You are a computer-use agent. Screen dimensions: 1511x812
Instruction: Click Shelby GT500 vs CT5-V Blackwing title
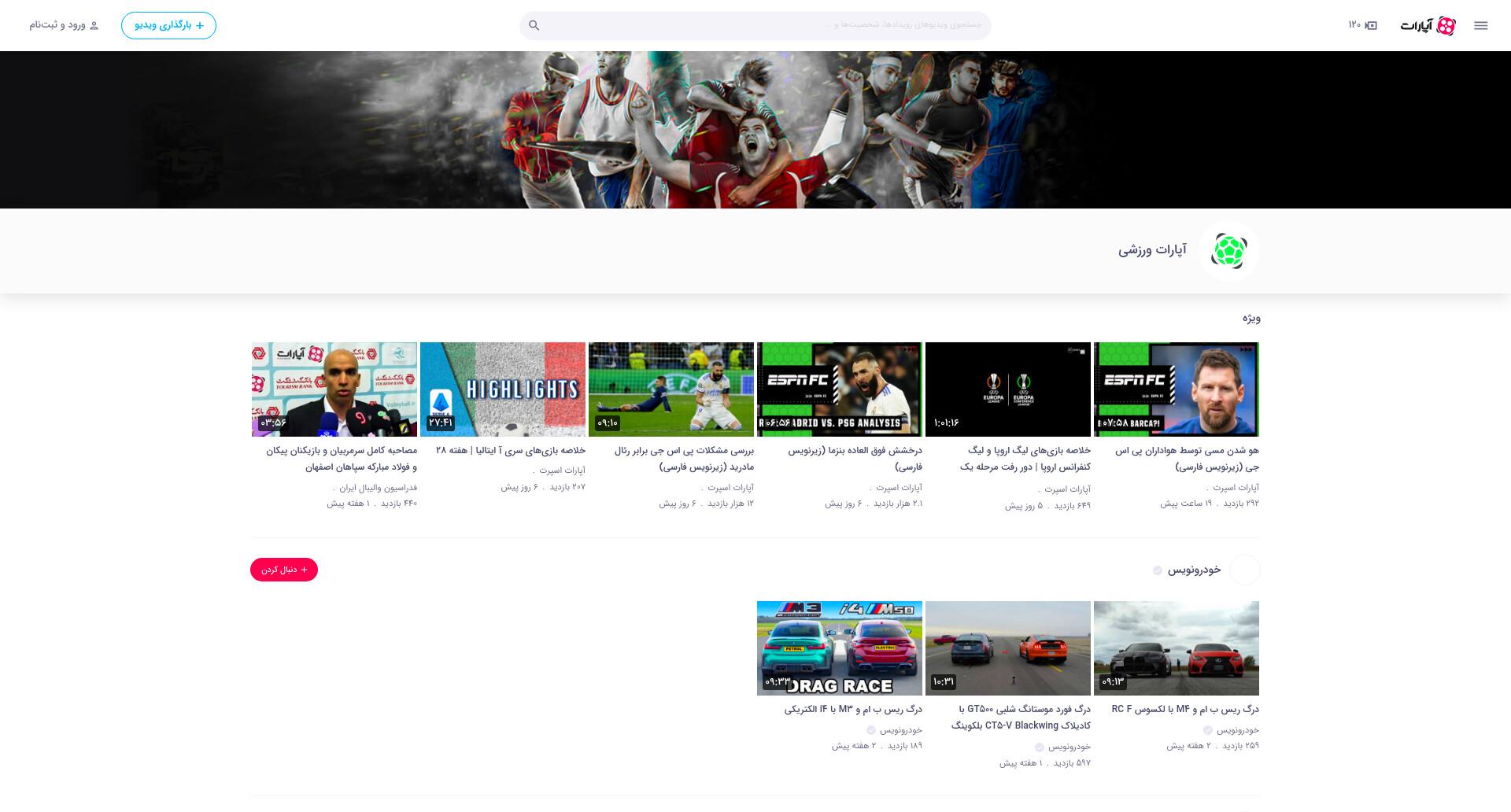[1021, 718]
